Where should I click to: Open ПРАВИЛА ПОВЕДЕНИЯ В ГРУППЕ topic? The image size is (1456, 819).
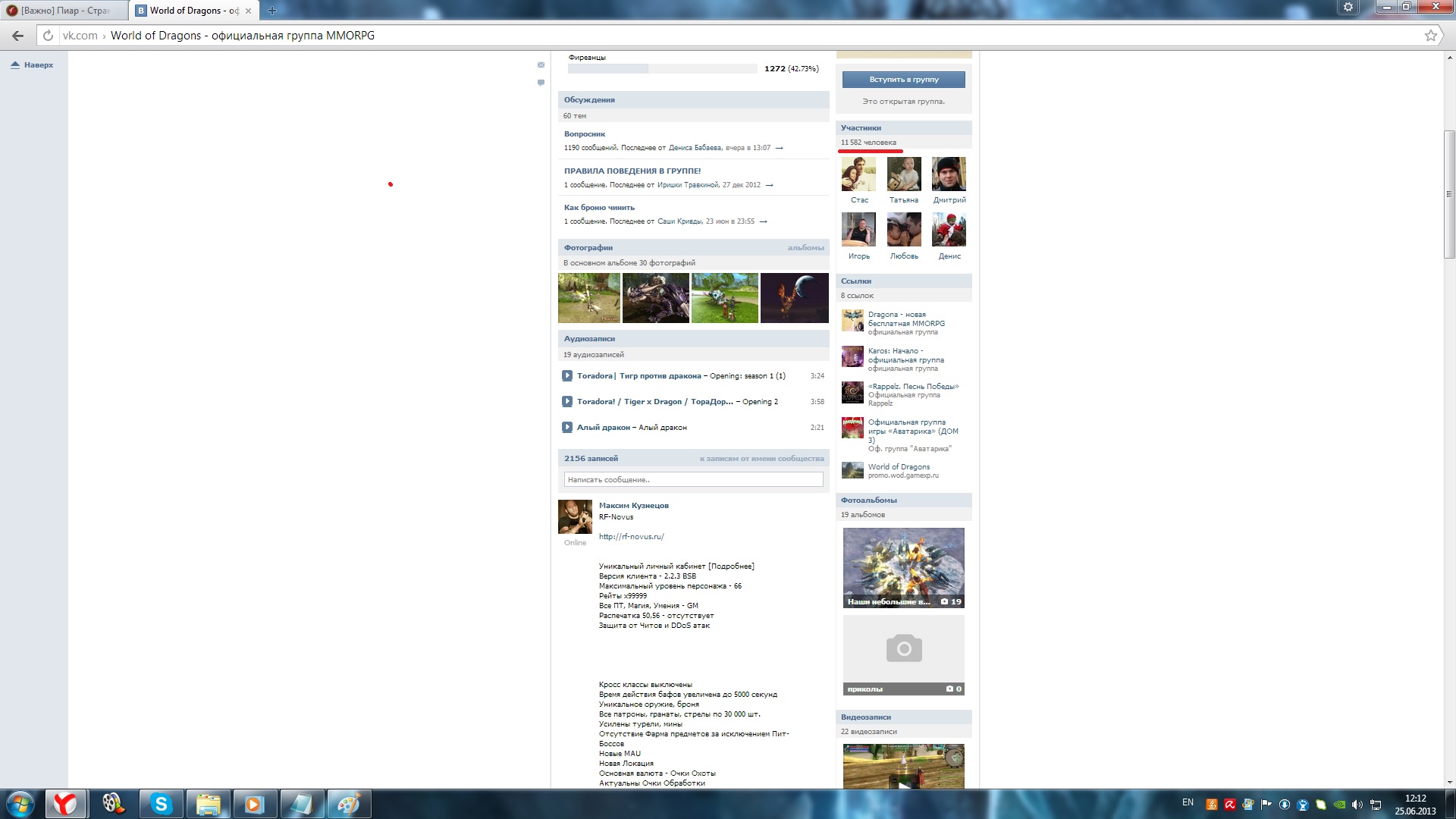(632, 171)
